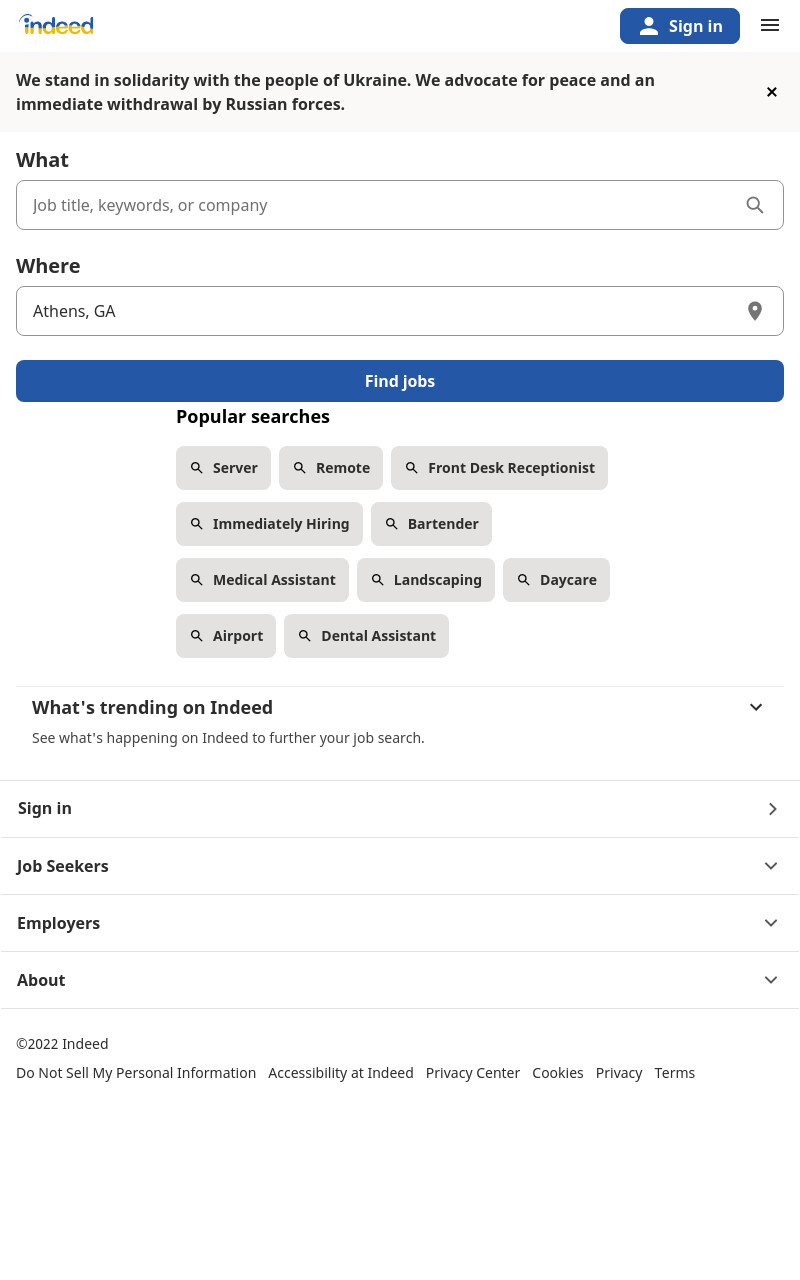Viewport: 800px width, 1280px height.
Task: Open Accessibility at Indeed link
Action: 341,1073
